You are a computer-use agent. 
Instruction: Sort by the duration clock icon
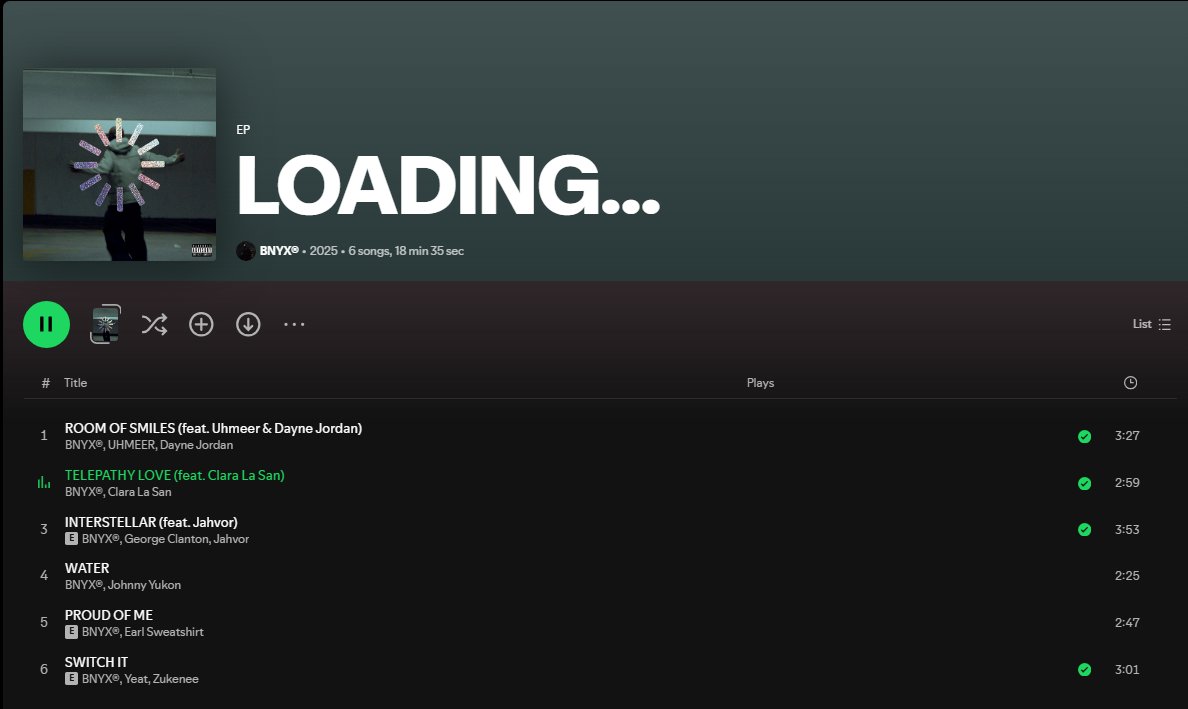1130,383
